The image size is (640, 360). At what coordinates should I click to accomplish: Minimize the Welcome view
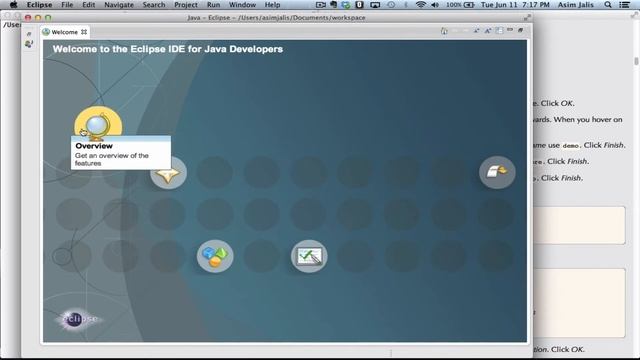tap(510, 30)
